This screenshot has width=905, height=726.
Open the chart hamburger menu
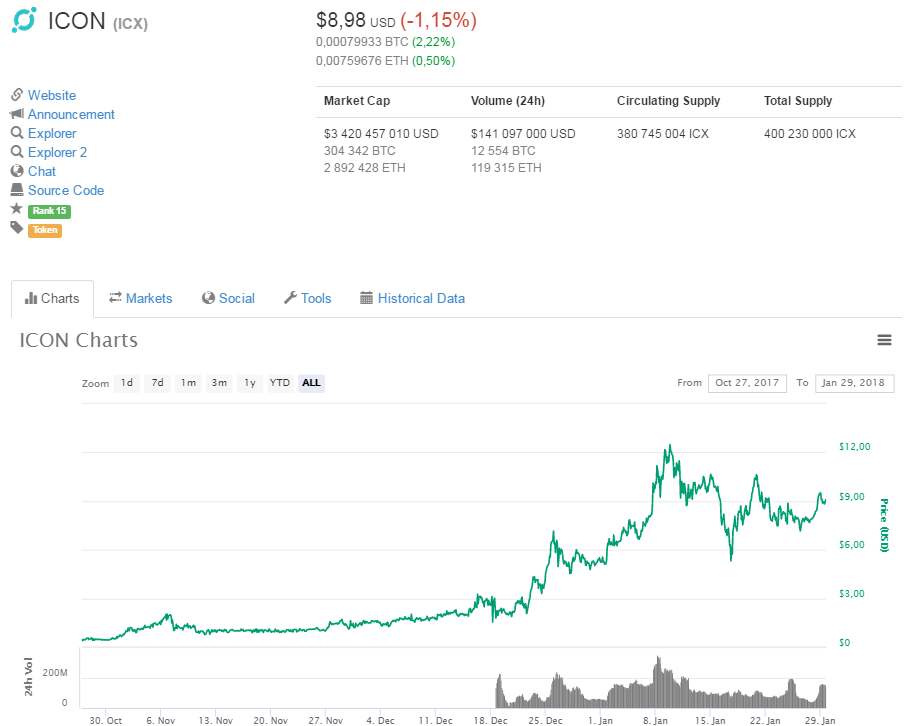coord(884,340)
